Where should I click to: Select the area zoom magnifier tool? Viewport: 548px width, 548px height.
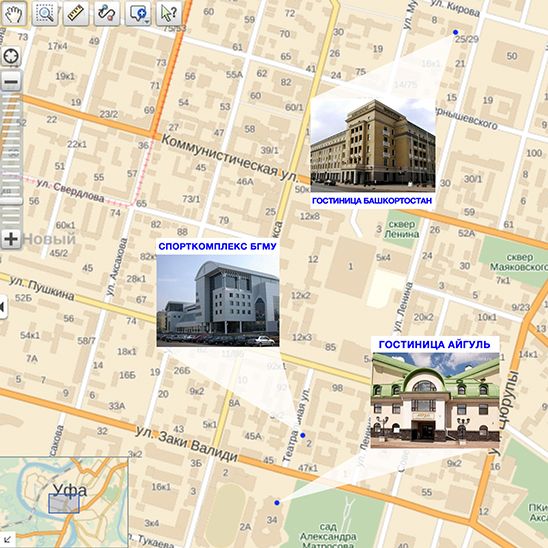tap(45, 14)
